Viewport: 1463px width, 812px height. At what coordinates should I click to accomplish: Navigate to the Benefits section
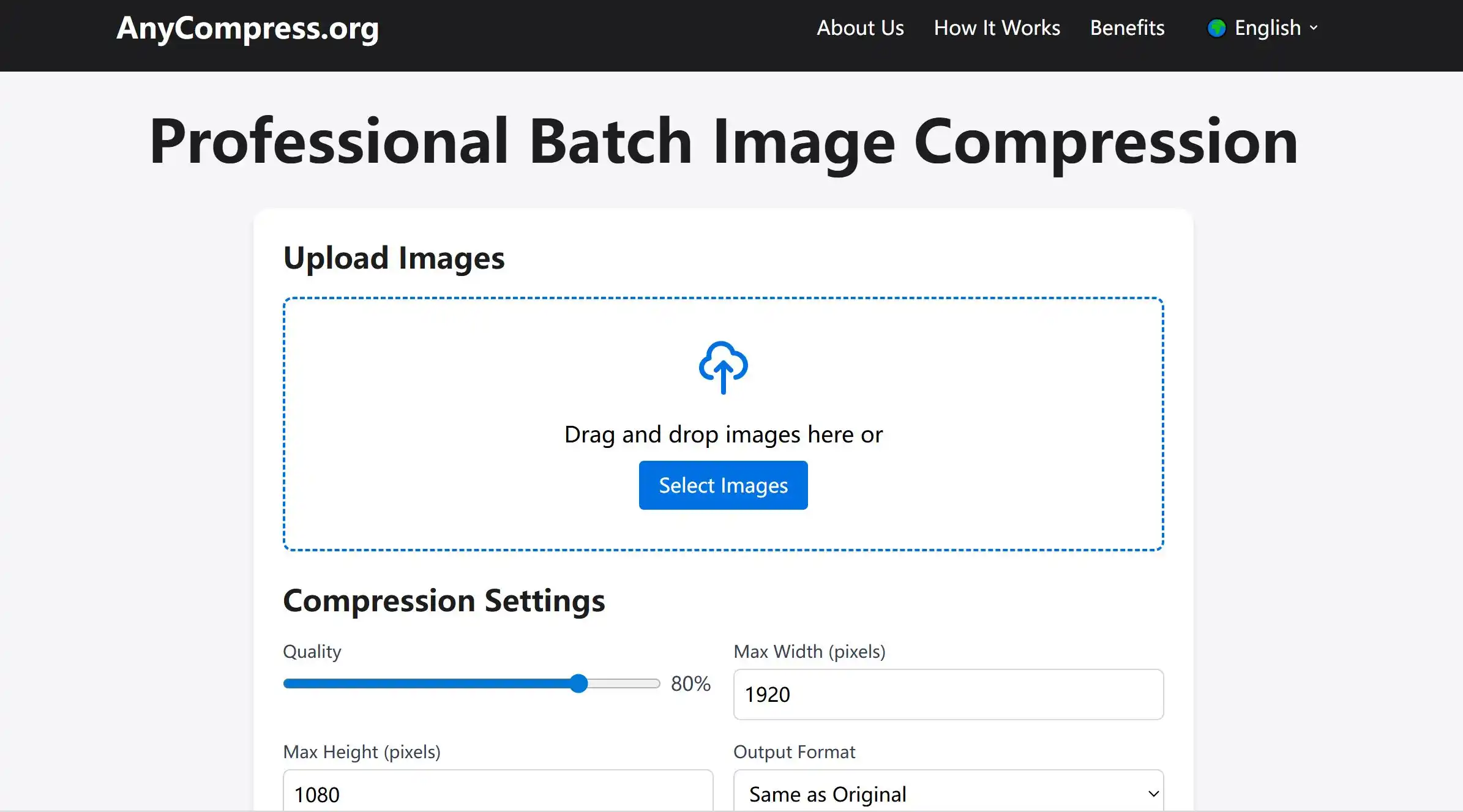click(x=1127, y=28)
